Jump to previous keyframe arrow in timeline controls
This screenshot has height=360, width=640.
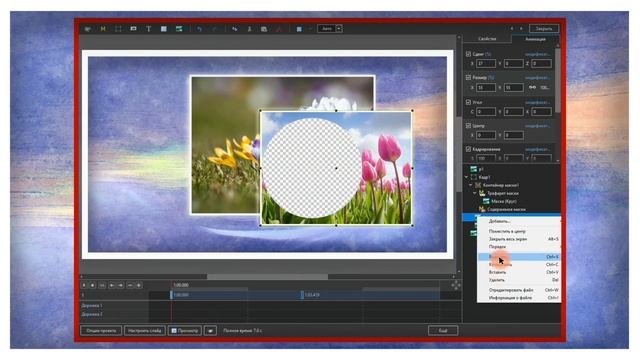pos(111,285)
